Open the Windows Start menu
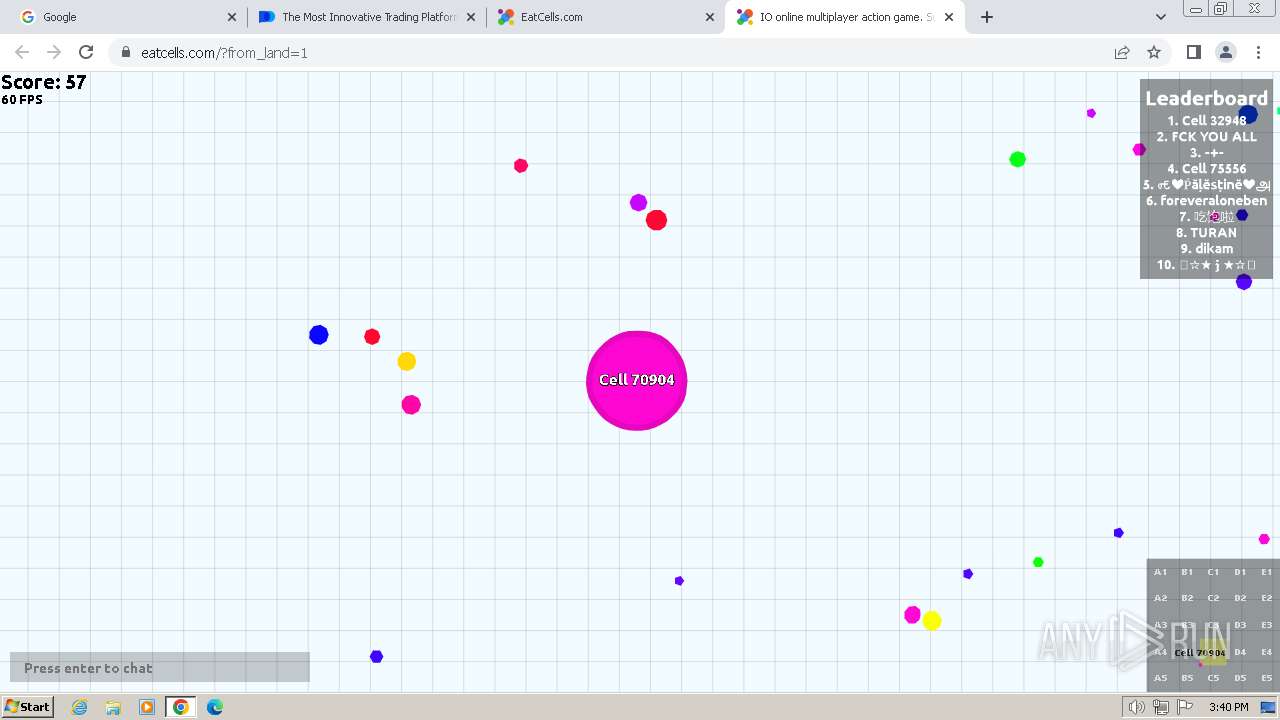The height and width of the screenshot is (720, 1280). [28, 707]
